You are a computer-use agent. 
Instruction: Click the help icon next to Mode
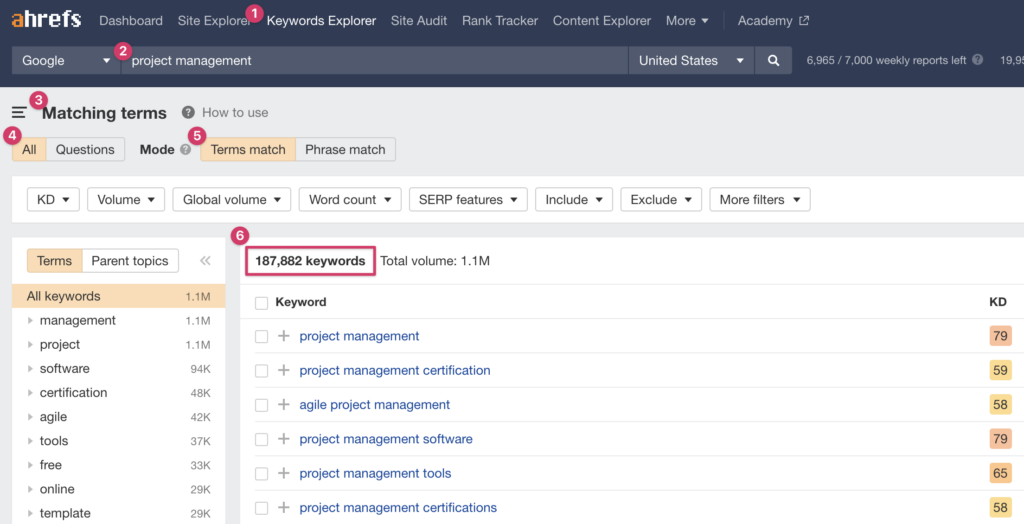185,150
